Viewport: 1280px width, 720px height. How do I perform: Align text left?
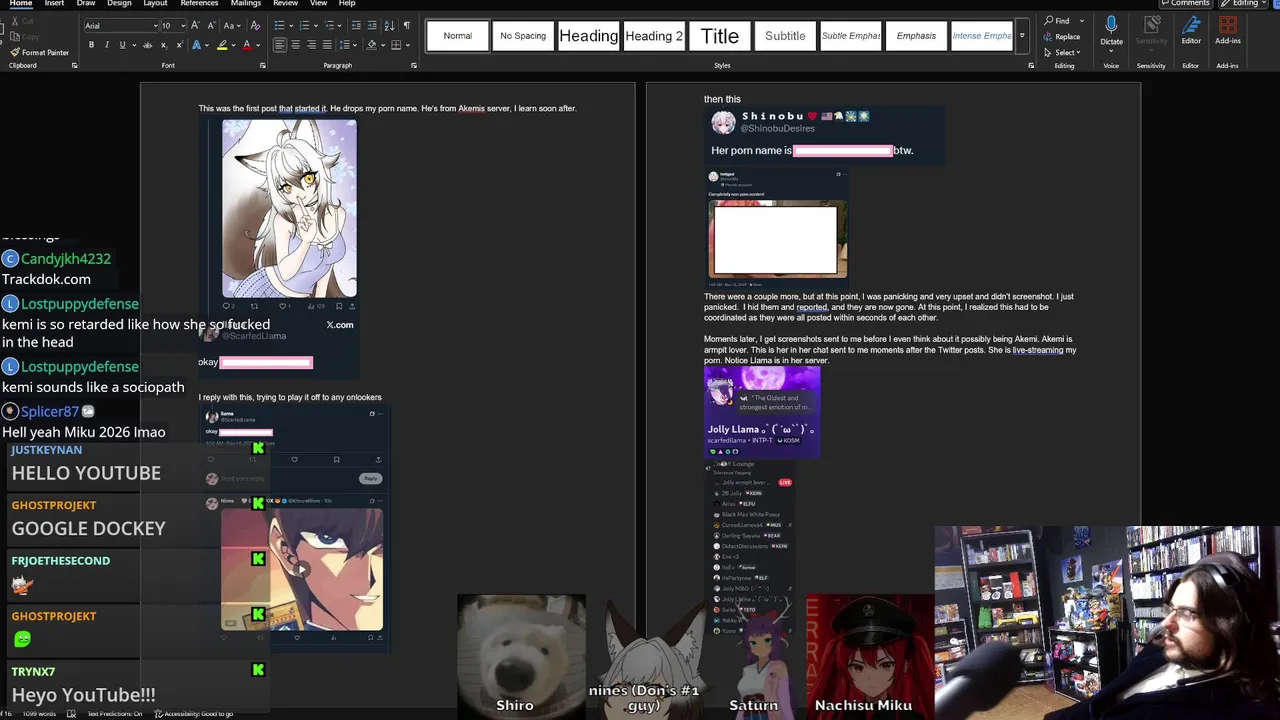(280, 45)
